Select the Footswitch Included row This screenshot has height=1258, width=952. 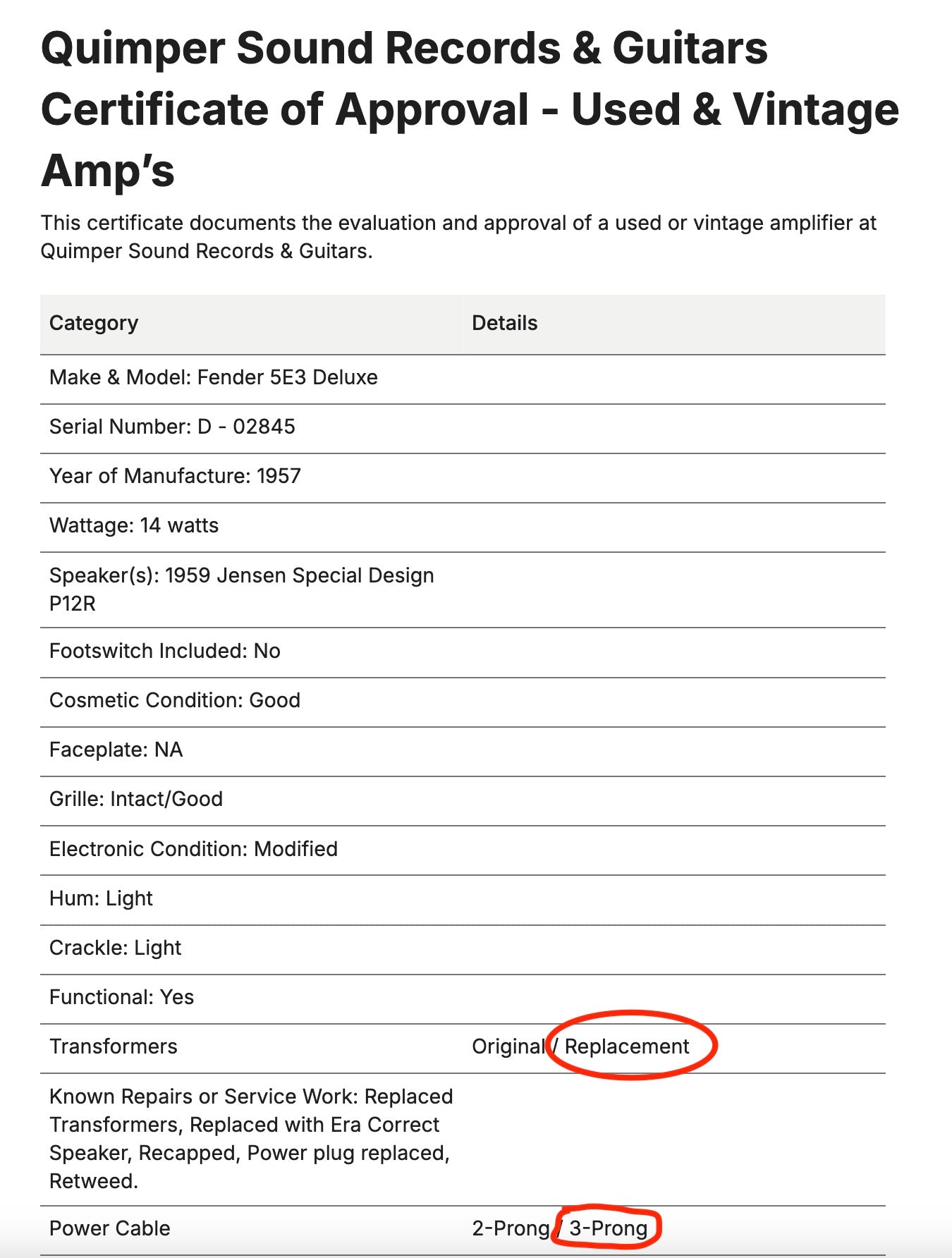pos(165,651)
